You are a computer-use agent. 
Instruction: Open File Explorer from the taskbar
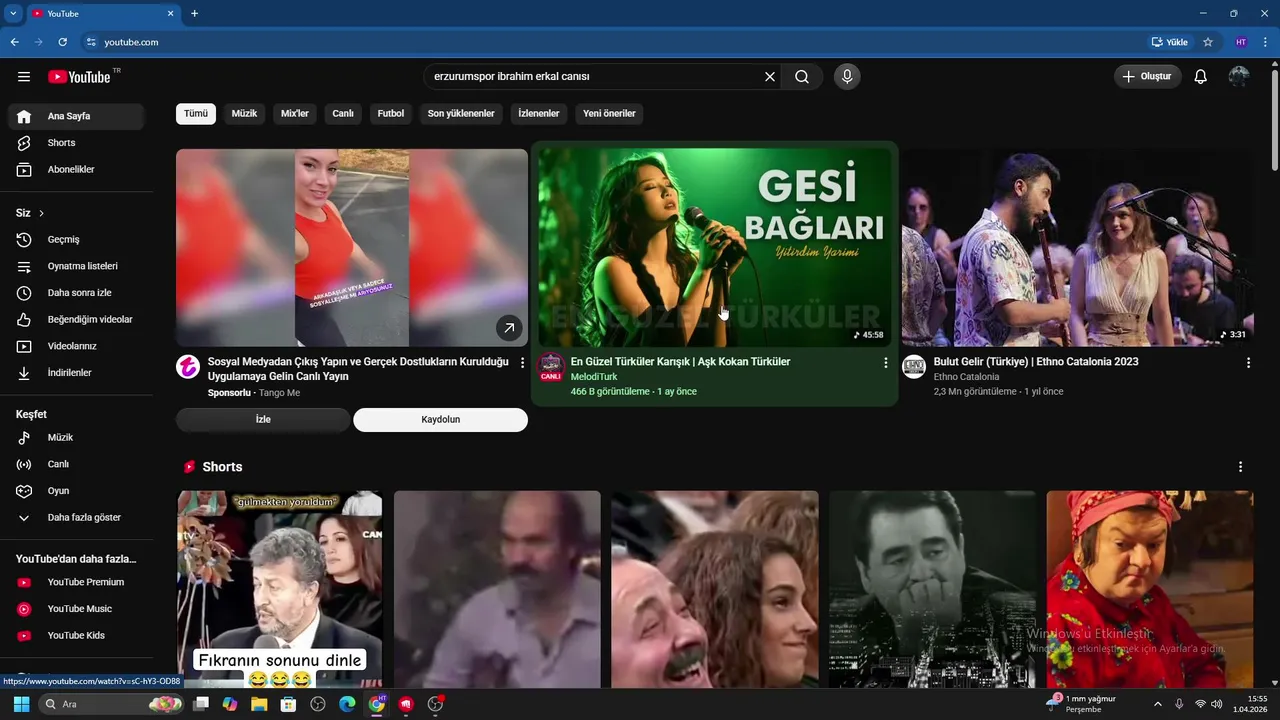click(x=259, y=704)
